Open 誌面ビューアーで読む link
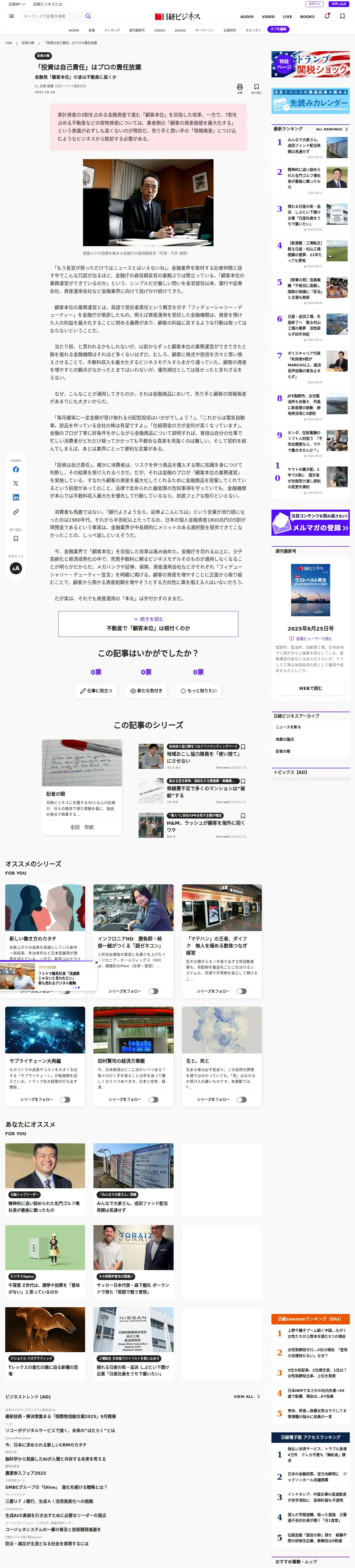Screen dimensions: 355x1568 (x=311, y=638)
